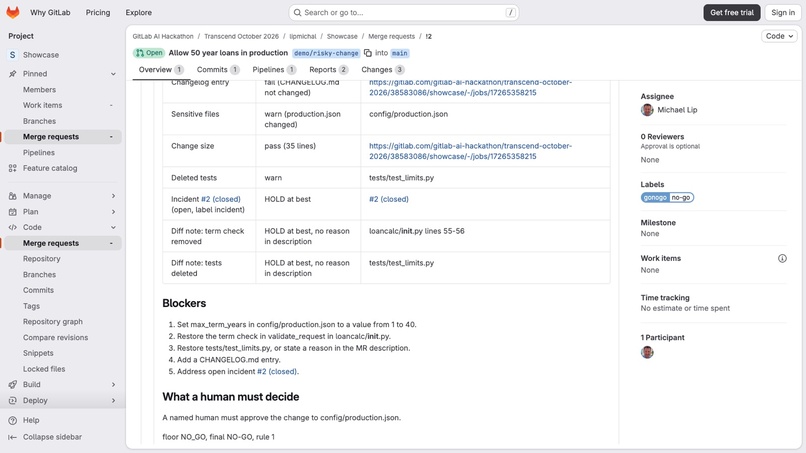Click the Build rocket icon
Screen dimensions: 806x453
(13, 385)
